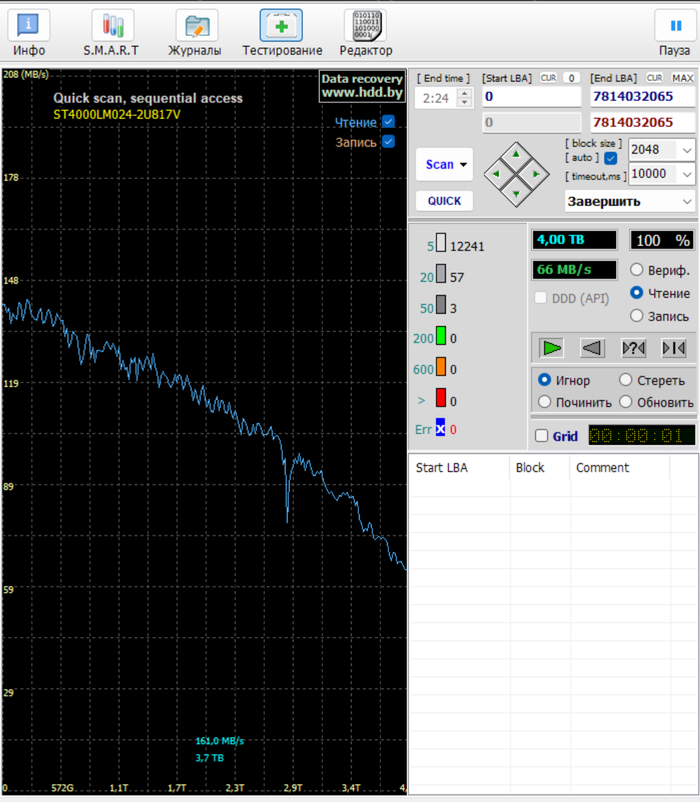Toggle the Запись graph checkbox
The image size is (700, 802).
click(x=389, y=142)
